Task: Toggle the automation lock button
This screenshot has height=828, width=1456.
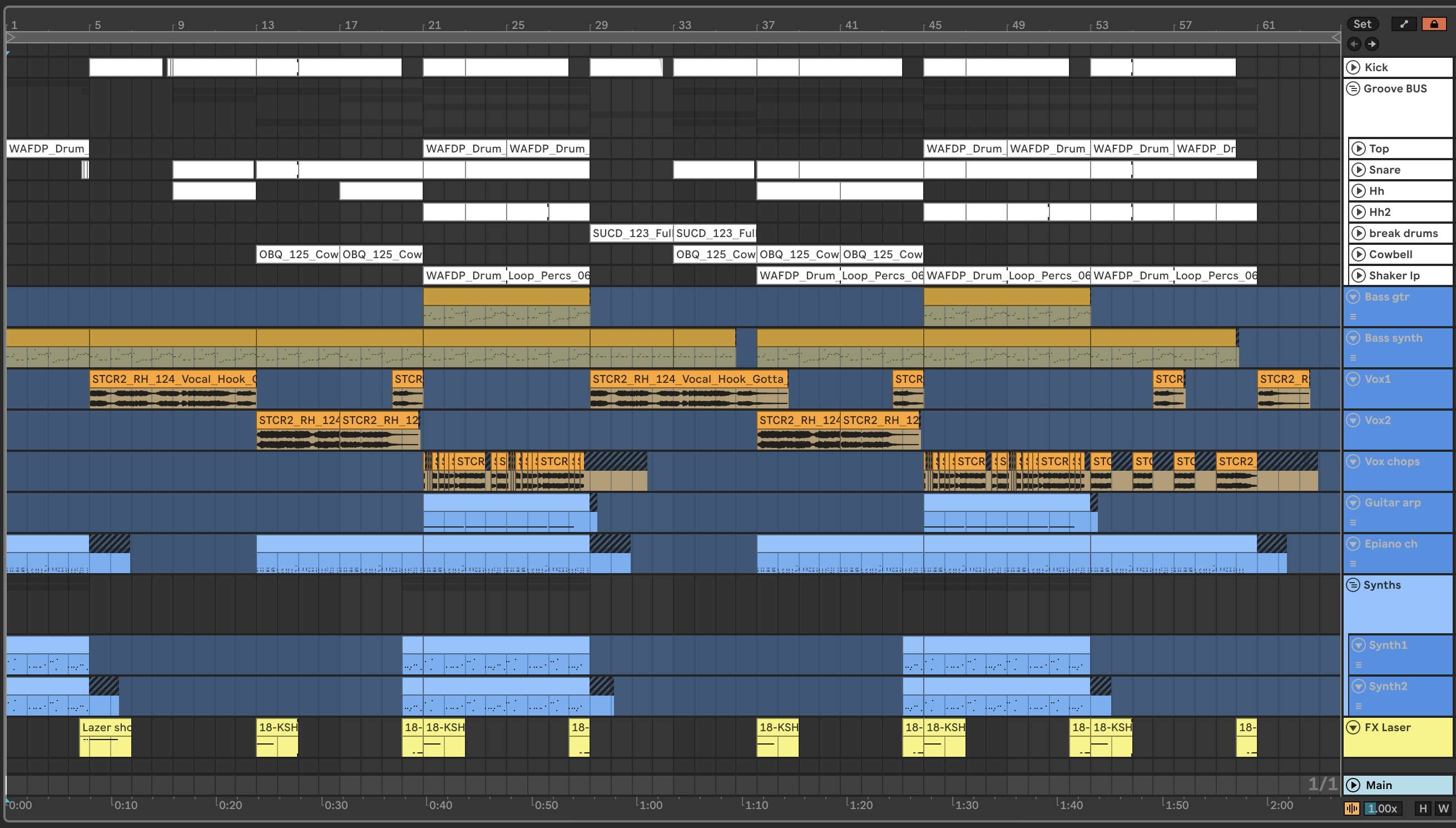Action: point(1434,24)
